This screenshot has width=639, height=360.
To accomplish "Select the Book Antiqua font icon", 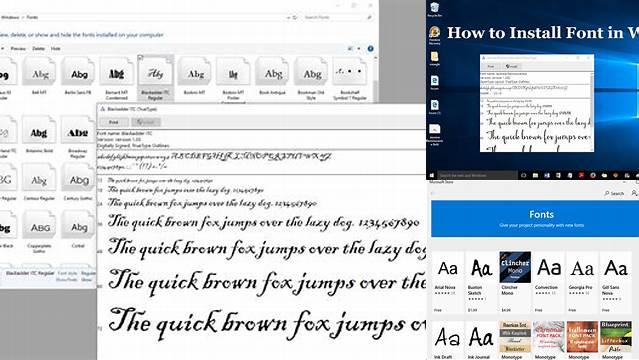I will pyautogui.click(x=272, y=73).
